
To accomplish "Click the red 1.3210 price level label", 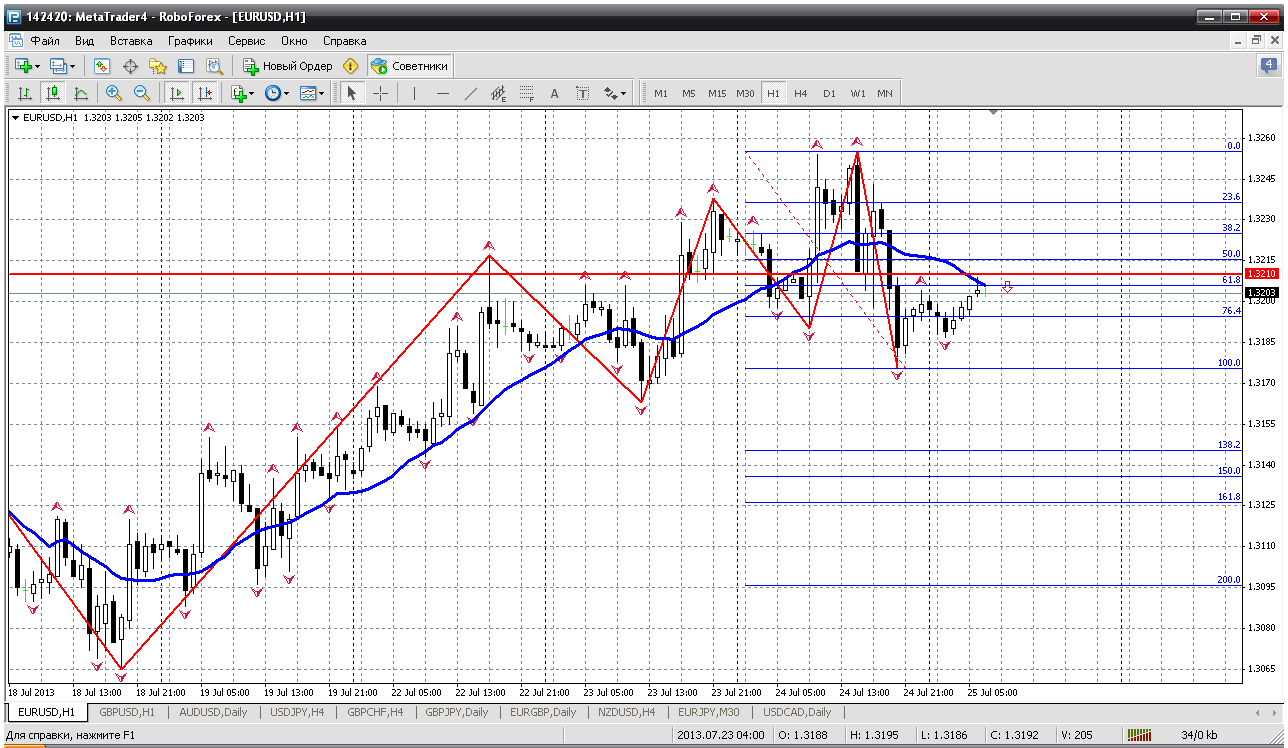I will 1260,273.
